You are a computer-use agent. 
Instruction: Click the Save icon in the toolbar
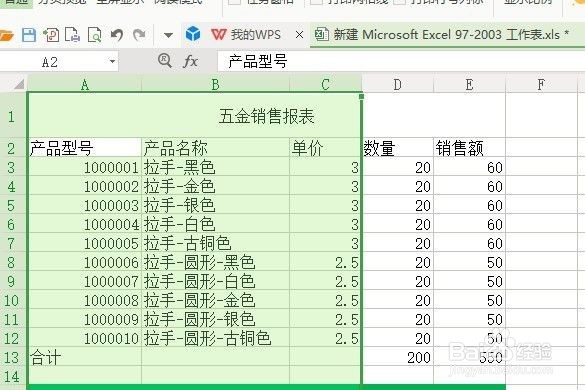pyautogui.click(x=29, y=35)
